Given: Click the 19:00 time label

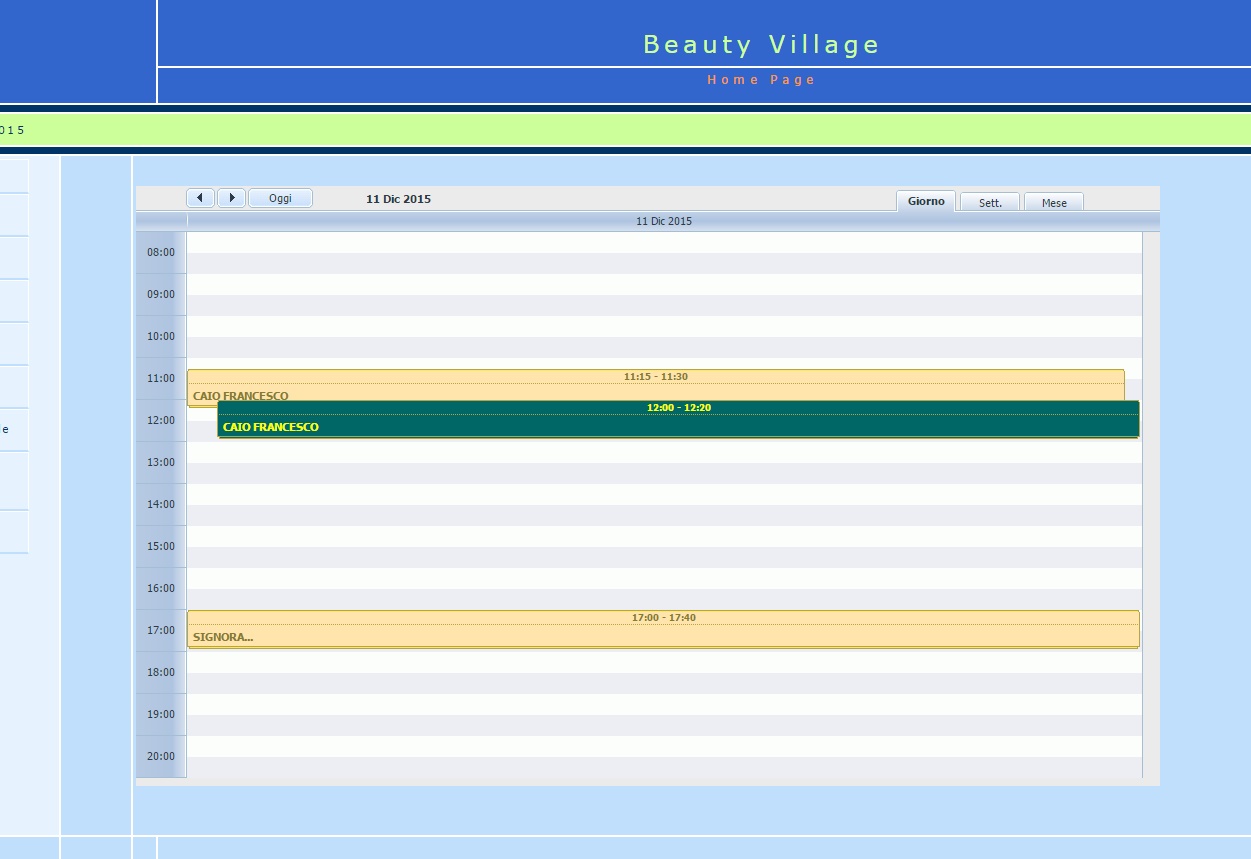Looking at the screenshot, I should [x=161, y=714].
